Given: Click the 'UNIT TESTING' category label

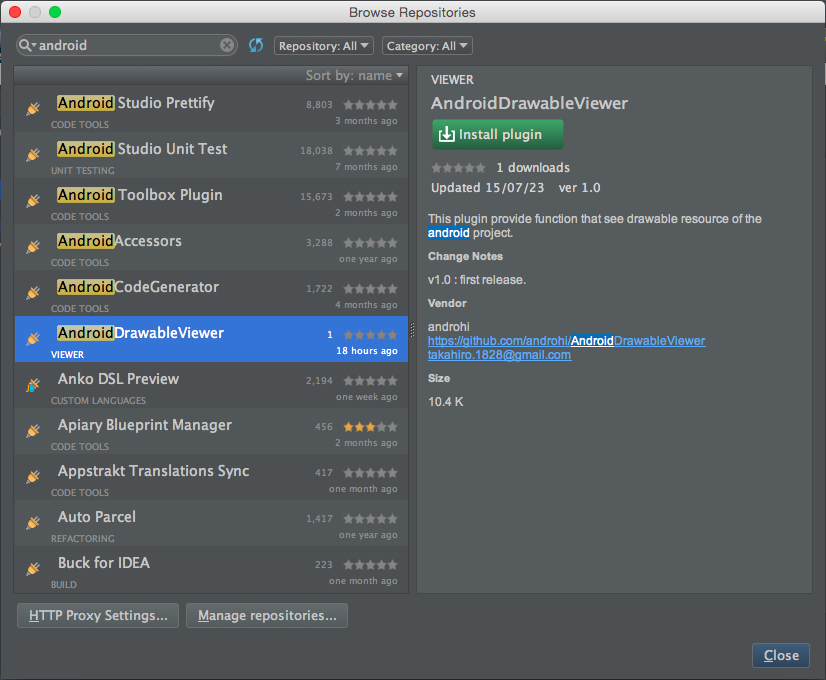Looking at the screenshot, I should pos(83,171).
